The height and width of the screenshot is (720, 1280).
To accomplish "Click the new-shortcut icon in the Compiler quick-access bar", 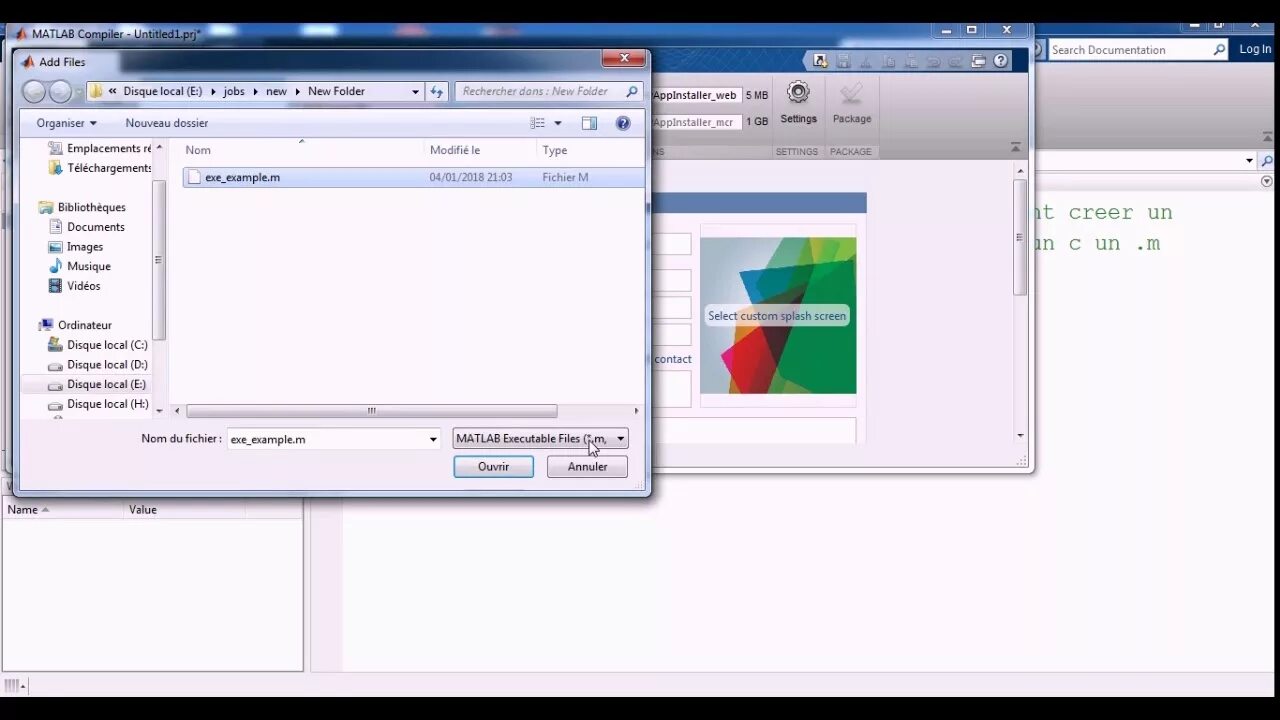I will pos(820,61).
